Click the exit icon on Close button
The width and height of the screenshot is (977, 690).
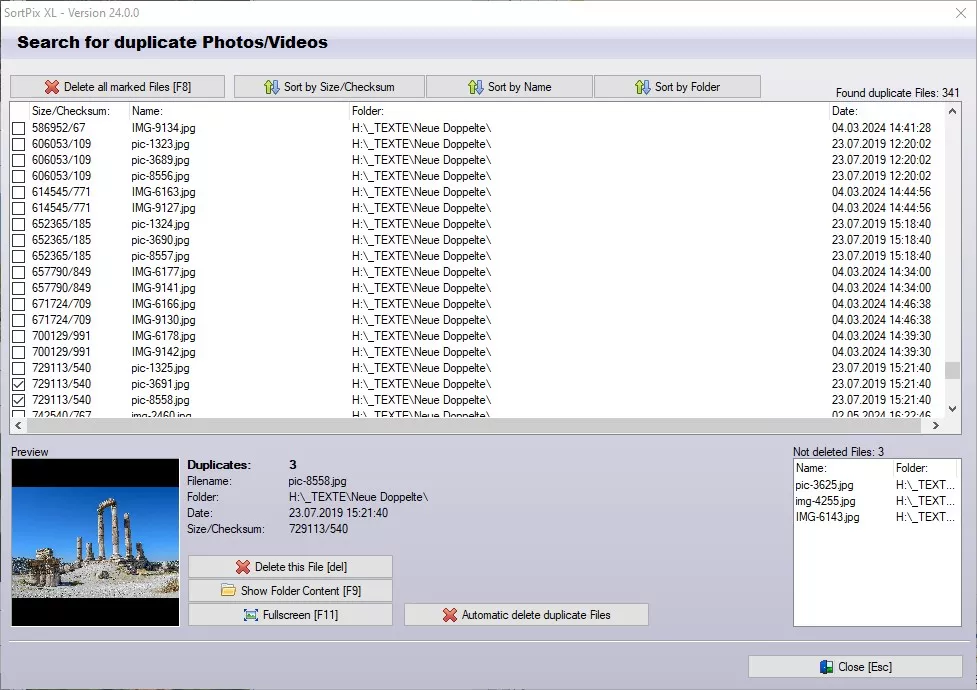point(826,667)
